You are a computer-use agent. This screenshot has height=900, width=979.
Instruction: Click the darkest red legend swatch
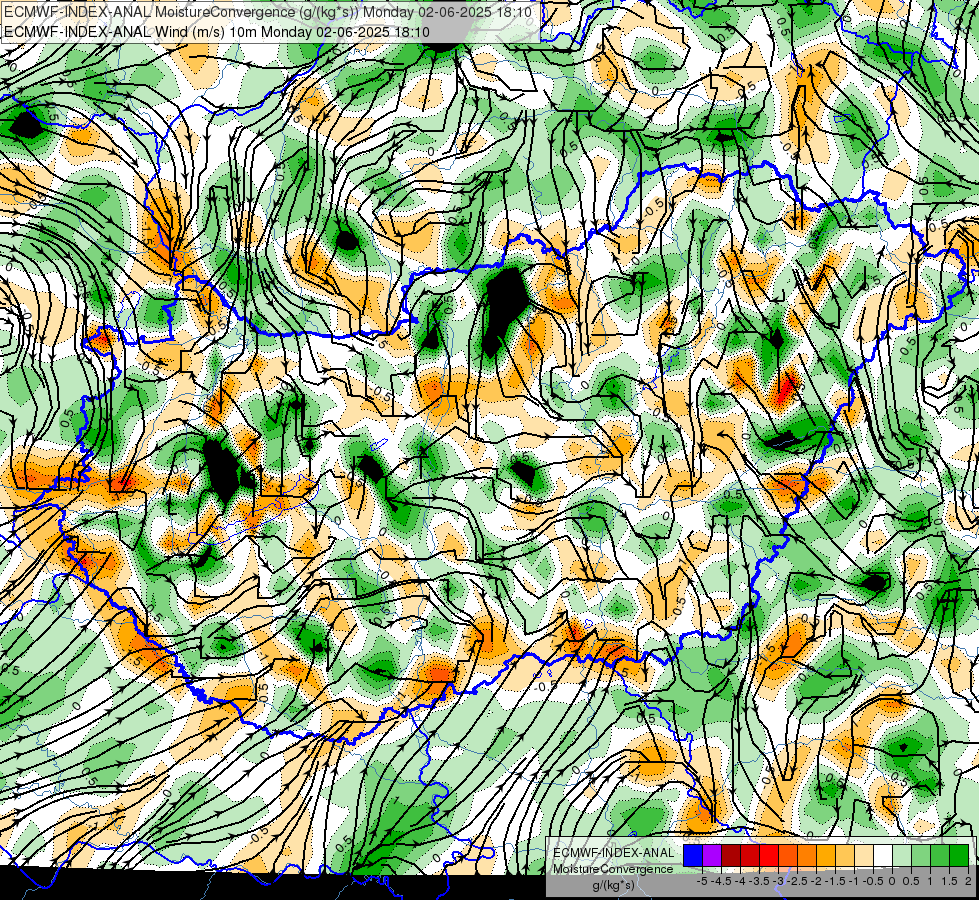tap(731, 855)
